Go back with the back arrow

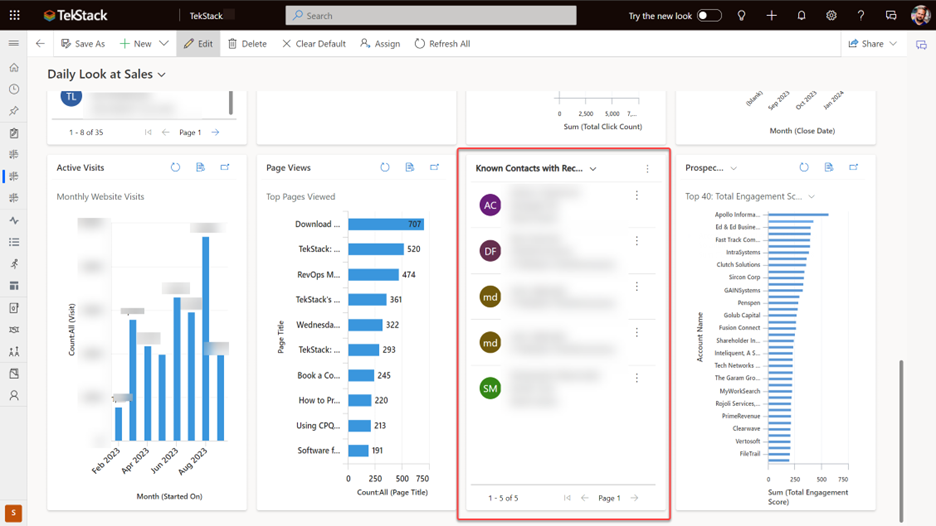click(x=40, y=44)
